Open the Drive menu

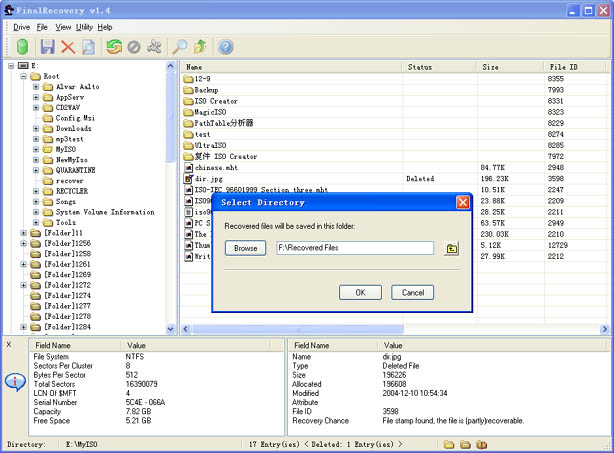[22, 27]
